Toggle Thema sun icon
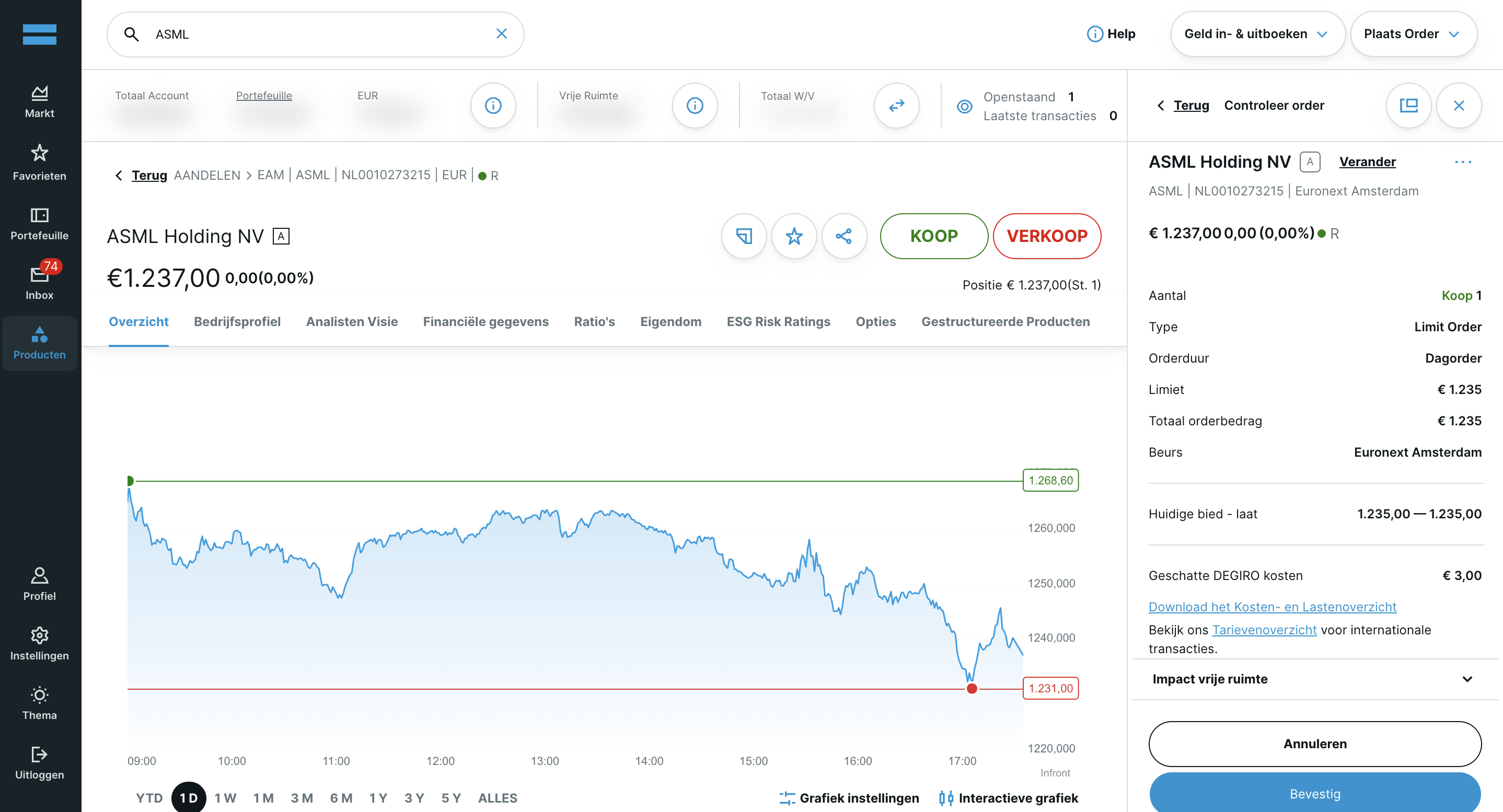This screenshot has height=812, width=1503. pos(40,703)
